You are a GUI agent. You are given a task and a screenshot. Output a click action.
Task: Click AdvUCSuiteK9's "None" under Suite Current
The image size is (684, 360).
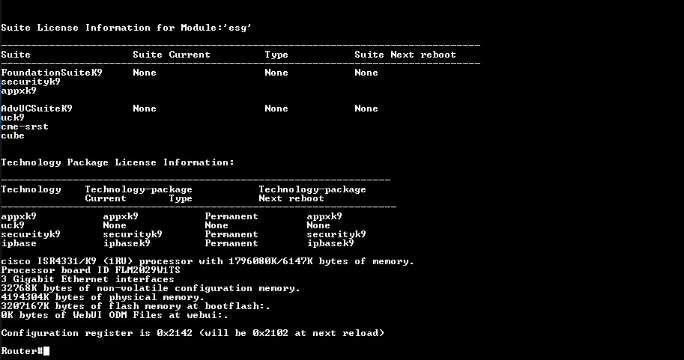click(x=144, y=109)
